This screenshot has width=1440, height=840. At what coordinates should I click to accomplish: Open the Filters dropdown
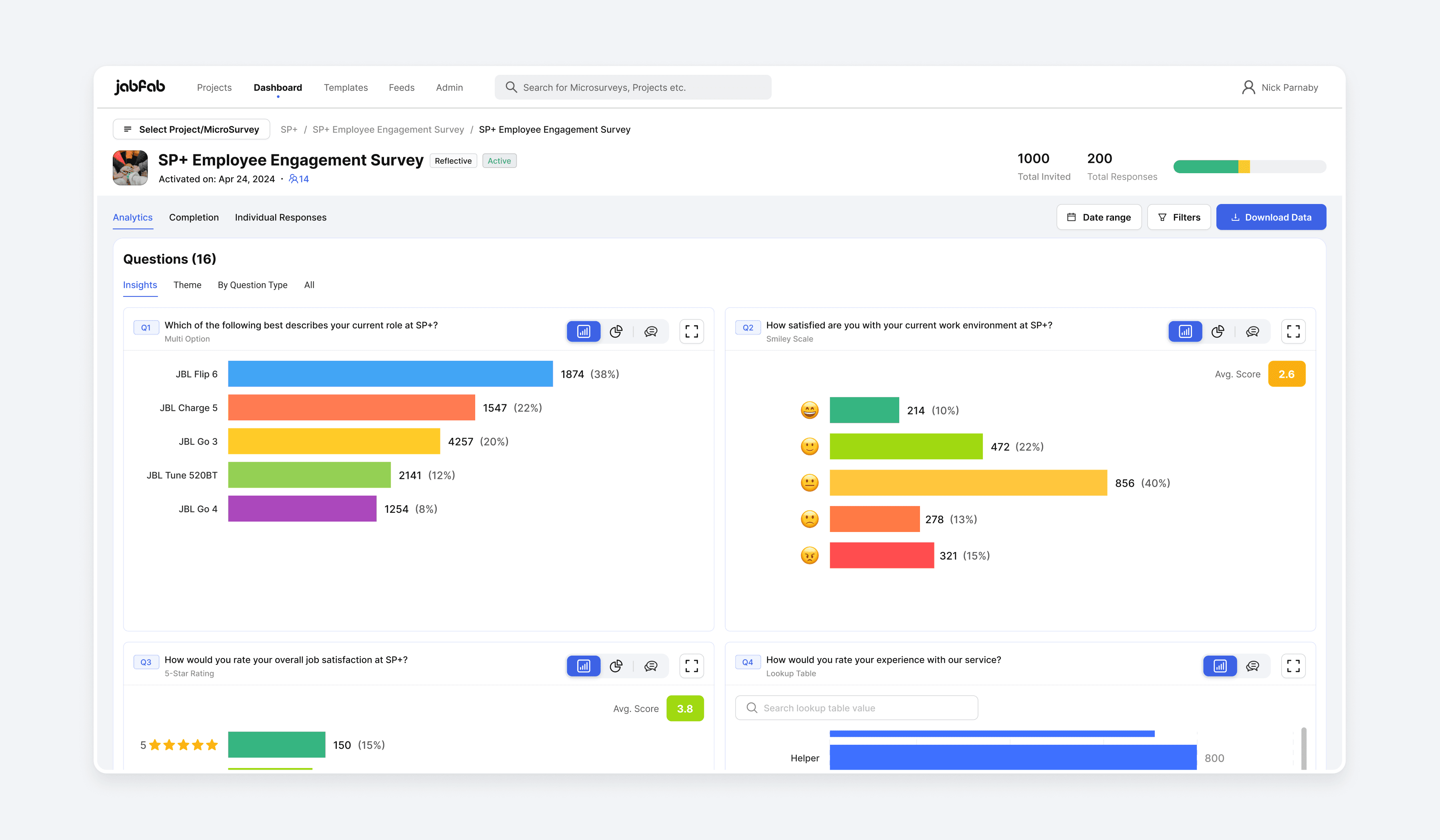(x=1179, y=217)
